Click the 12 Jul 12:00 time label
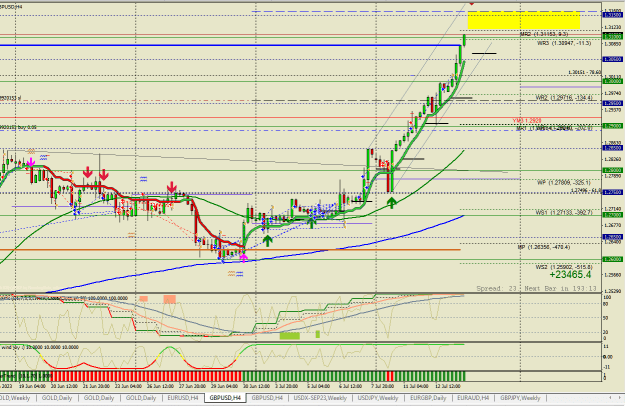 point(448,386)
